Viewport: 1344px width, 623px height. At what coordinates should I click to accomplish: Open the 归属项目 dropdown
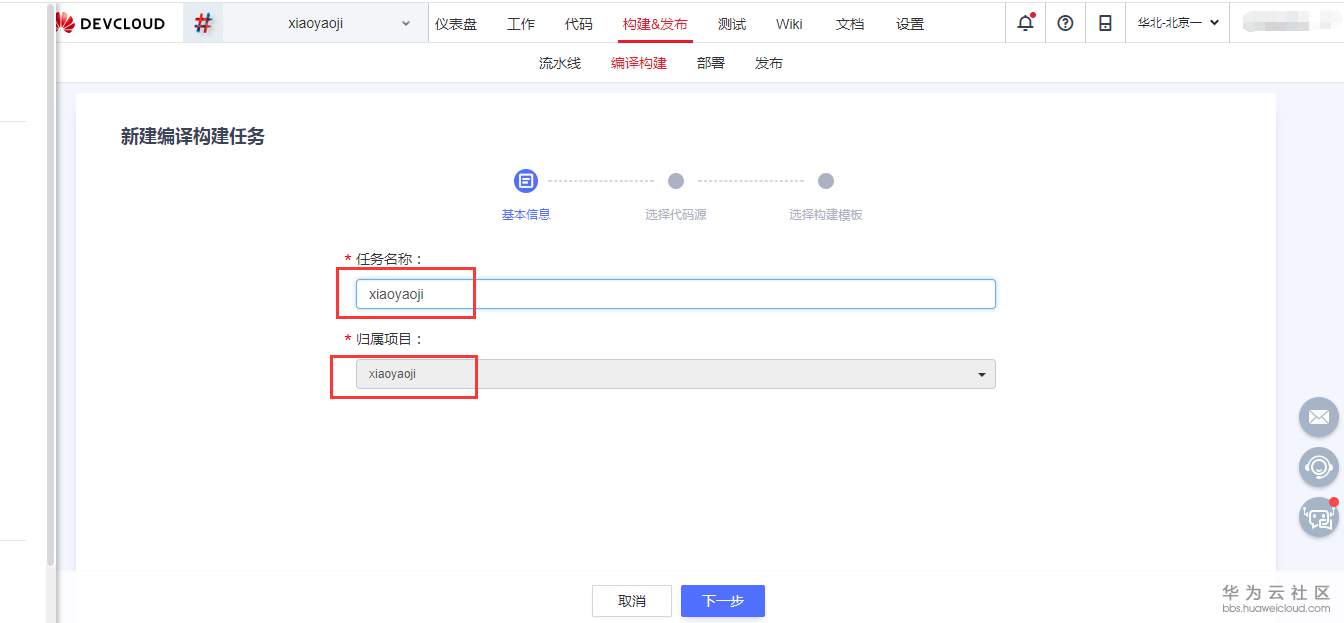coord(981,373)
